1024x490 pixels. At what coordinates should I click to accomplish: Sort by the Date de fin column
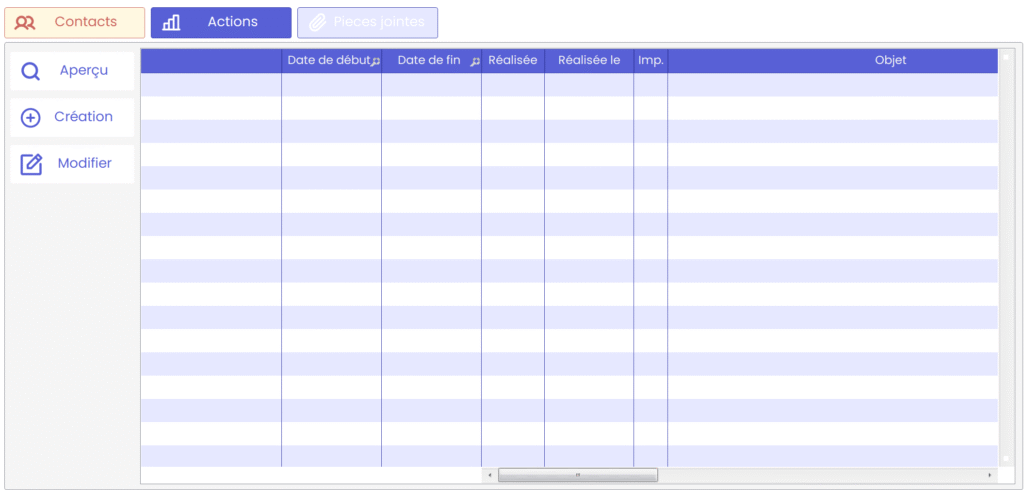pos(428,60)
